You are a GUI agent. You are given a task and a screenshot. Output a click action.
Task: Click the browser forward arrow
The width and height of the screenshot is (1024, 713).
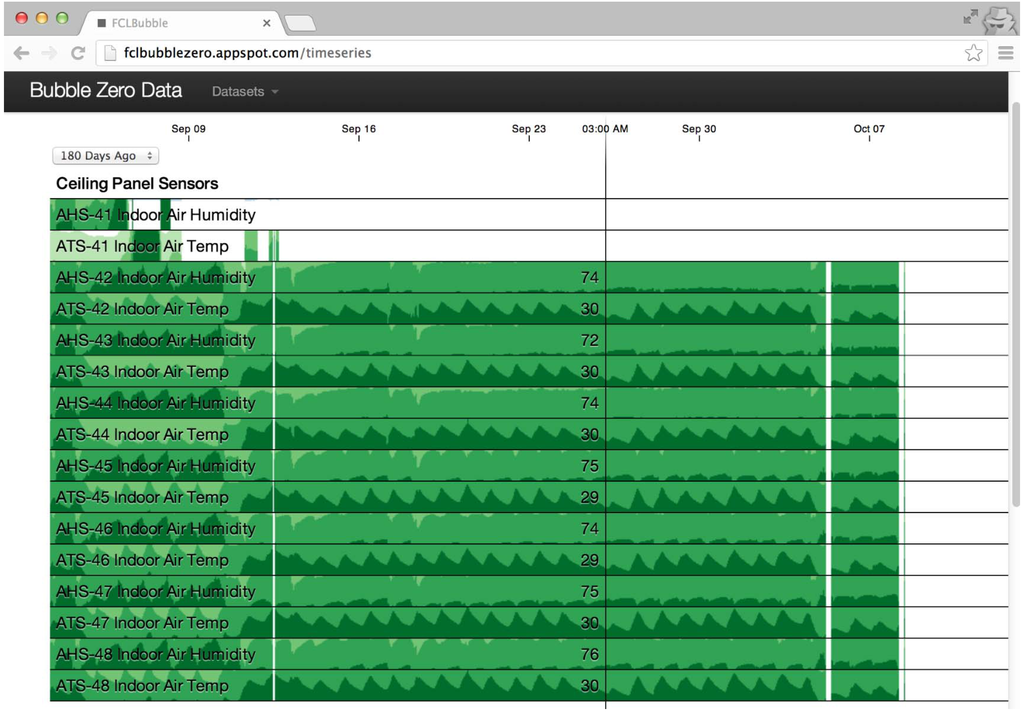(x=49, y=53)
